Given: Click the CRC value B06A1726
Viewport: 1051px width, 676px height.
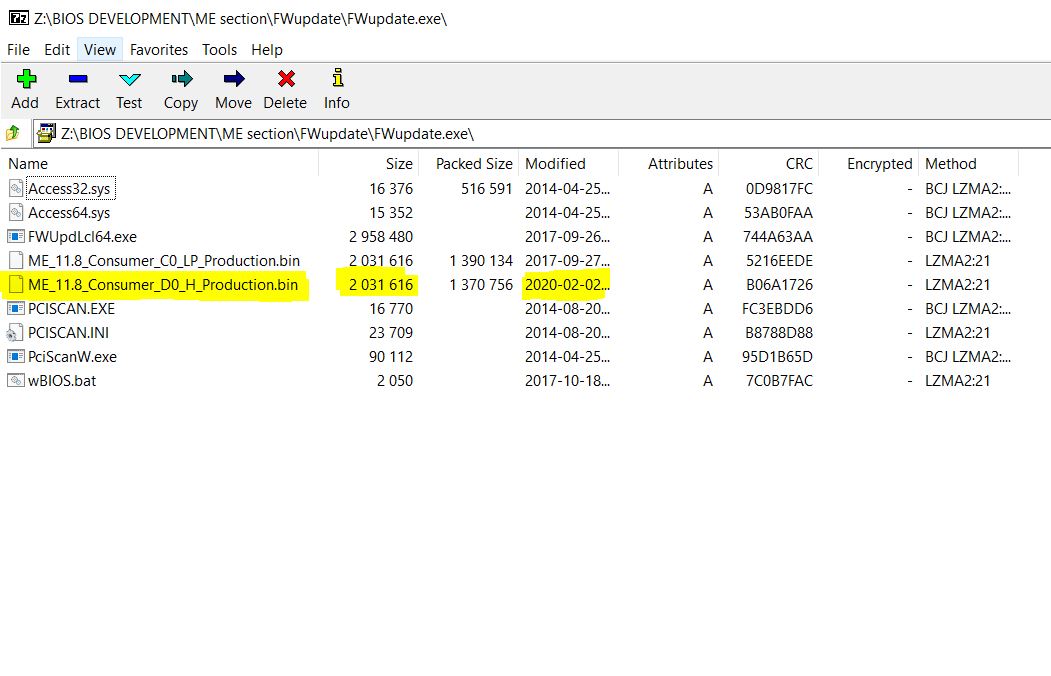Looking at the screenshot, I should [780, 285].
